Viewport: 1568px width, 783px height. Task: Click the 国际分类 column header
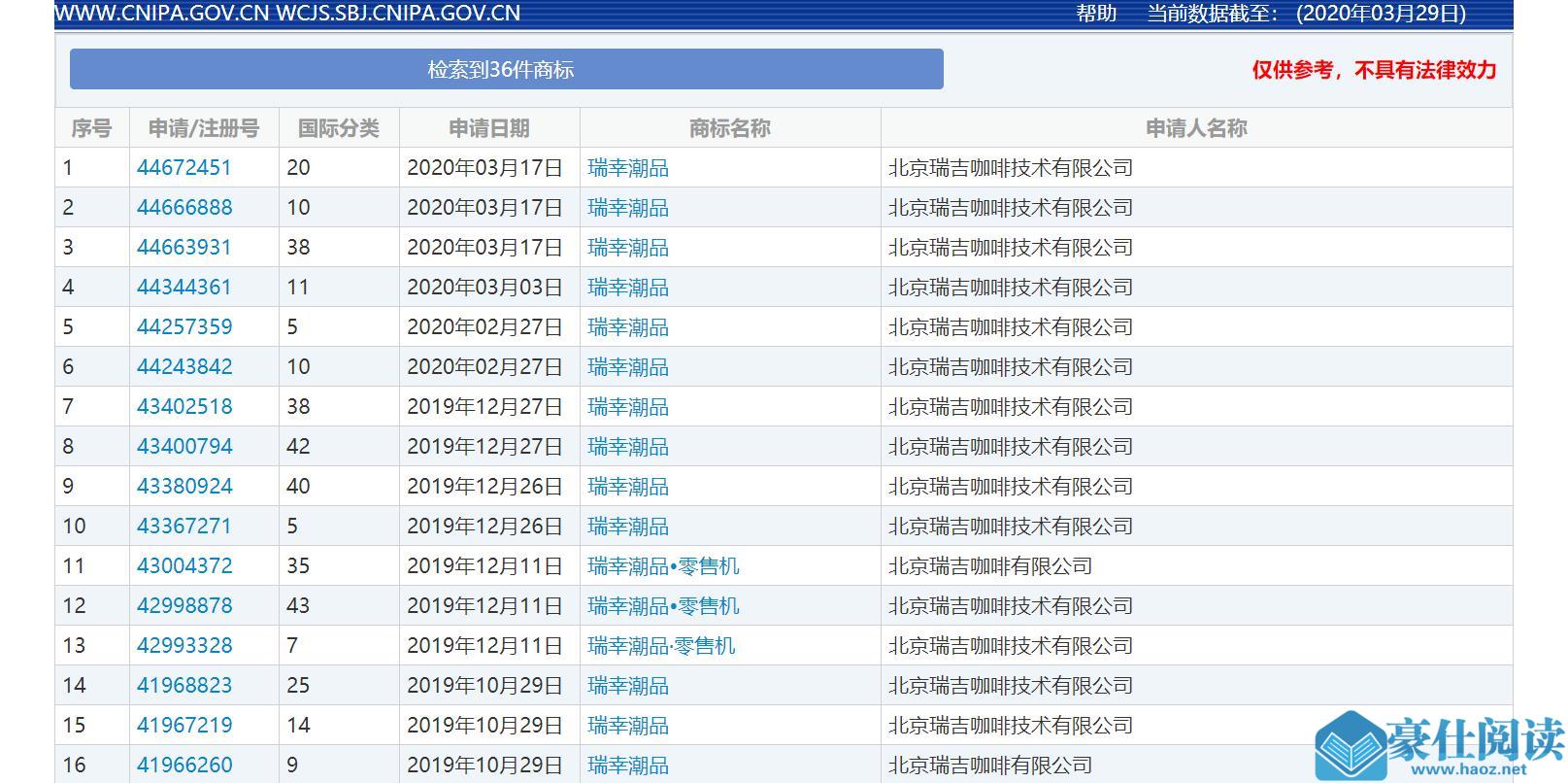click(339, 128)
